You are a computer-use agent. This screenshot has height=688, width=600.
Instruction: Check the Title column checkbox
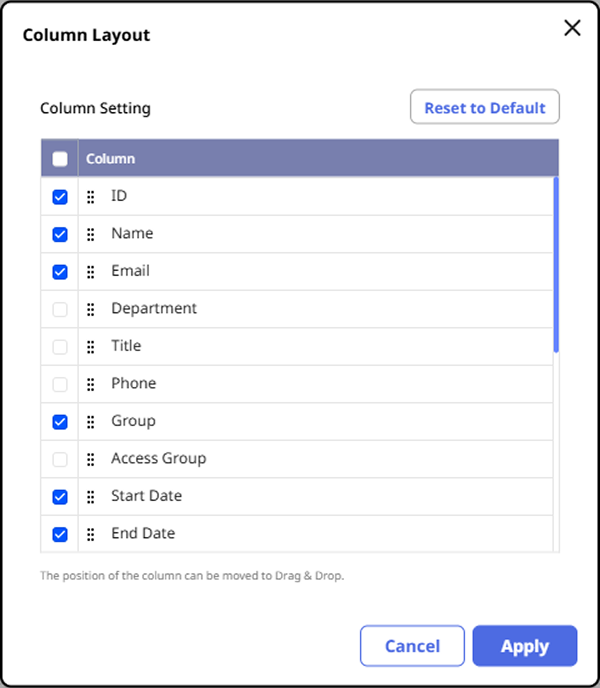point(60,347)
